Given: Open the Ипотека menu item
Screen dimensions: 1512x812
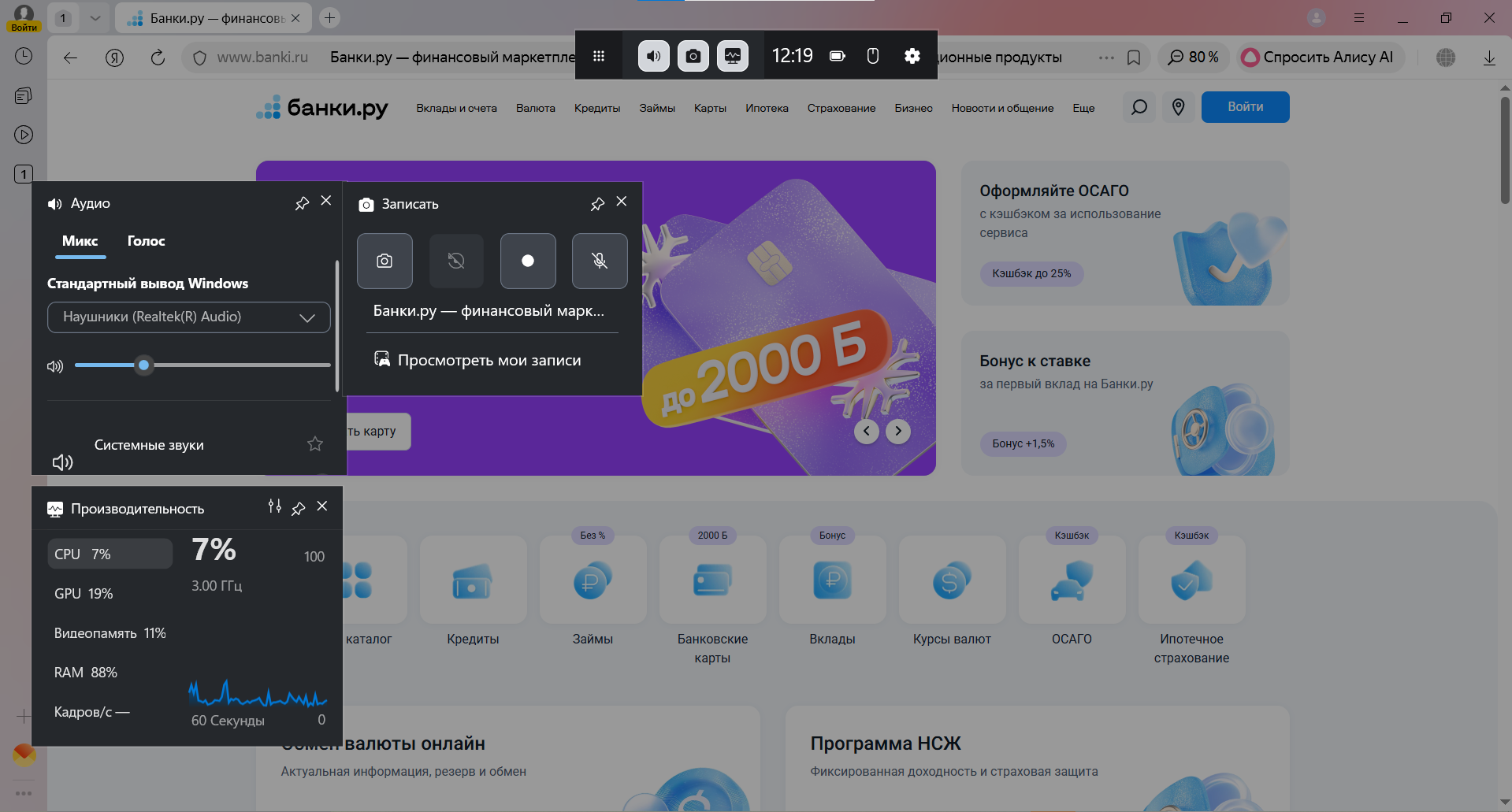Looking at the screenshot, I should (767, 108).
